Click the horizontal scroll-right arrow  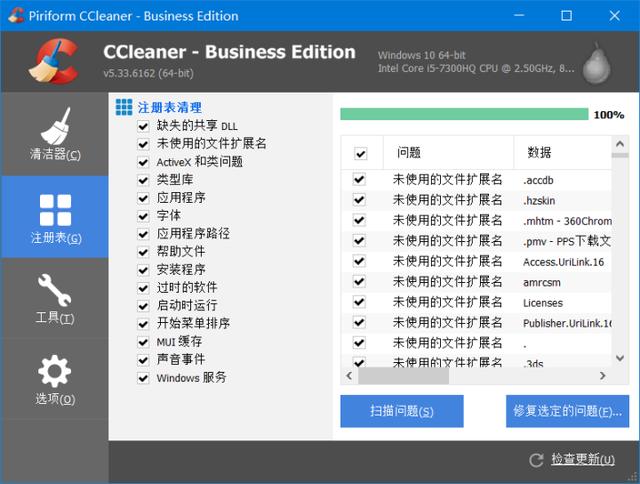(602, 376)
